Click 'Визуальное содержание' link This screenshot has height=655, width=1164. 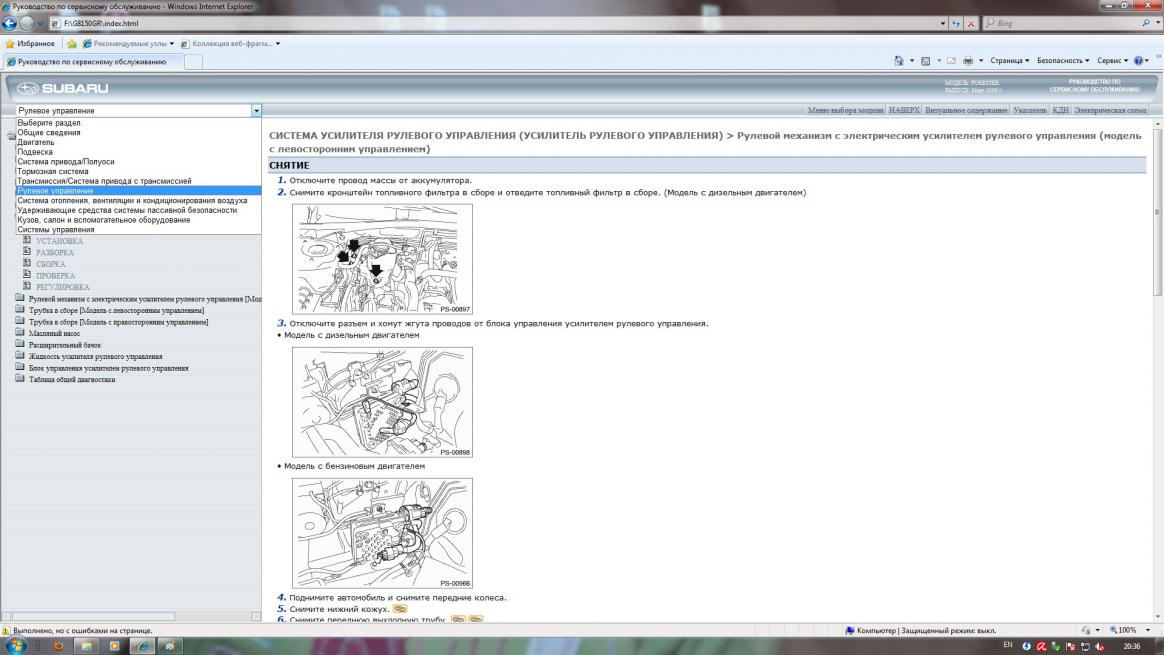[x=966, y=111]
